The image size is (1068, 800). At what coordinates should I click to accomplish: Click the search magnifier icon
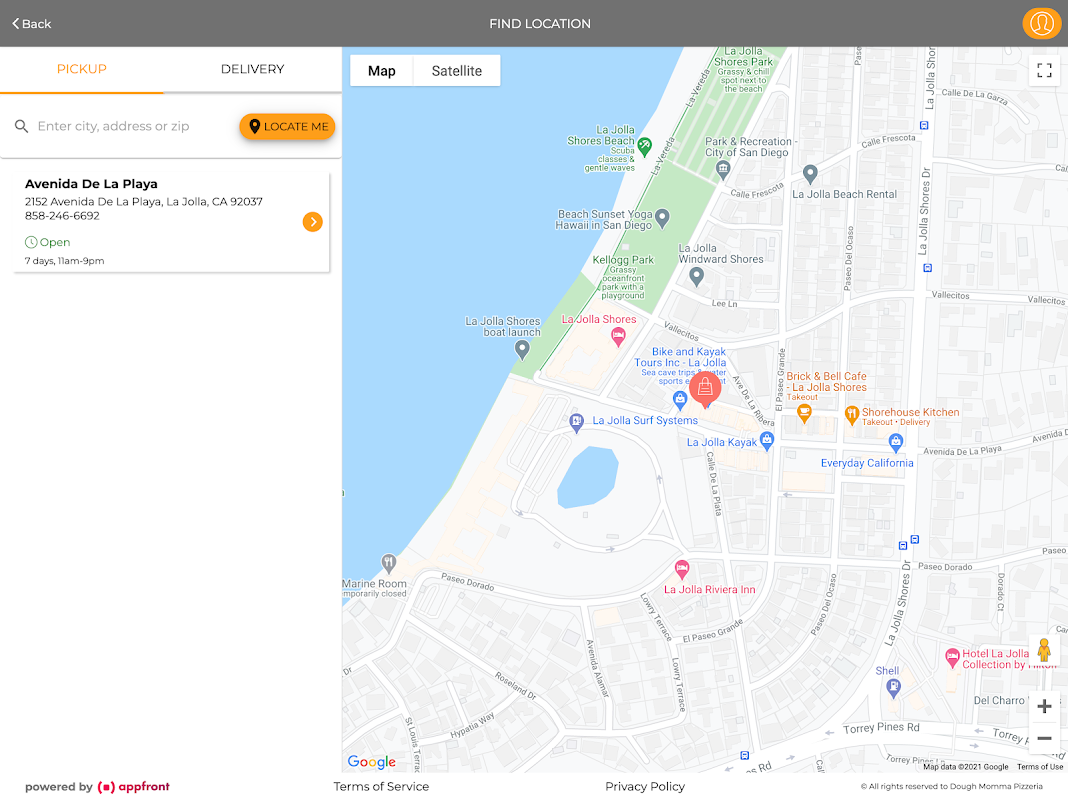coord(22,126)
